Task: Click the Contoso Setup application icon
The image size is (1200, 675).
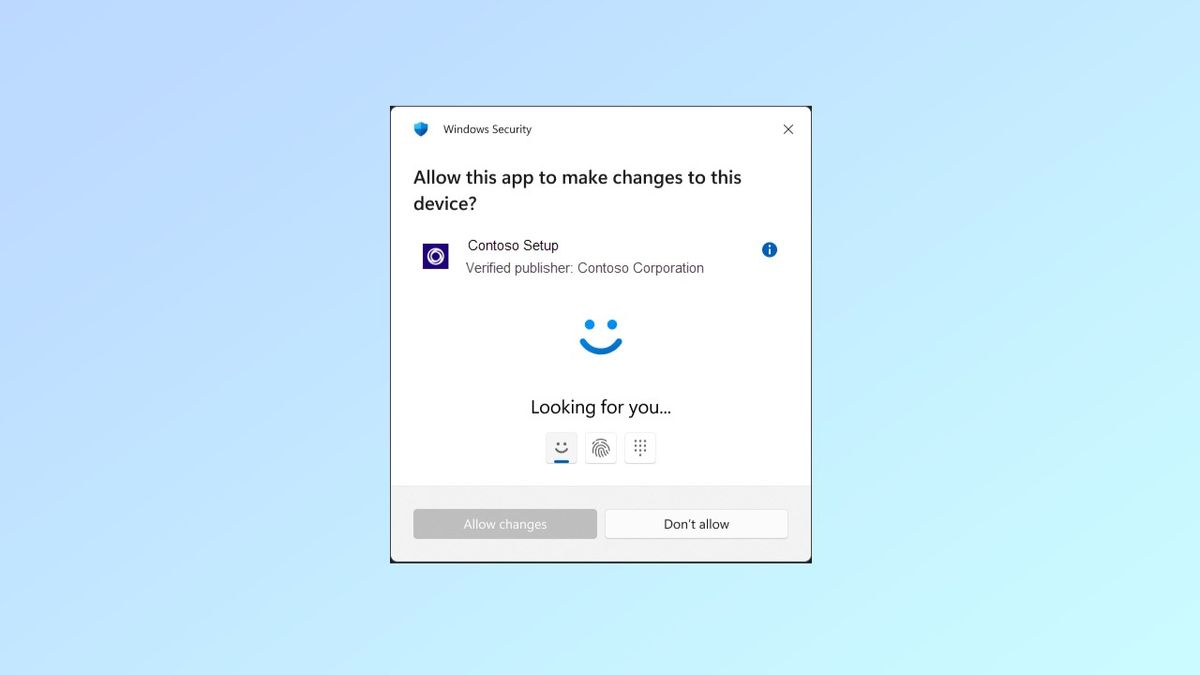Action: click(435, 256)
